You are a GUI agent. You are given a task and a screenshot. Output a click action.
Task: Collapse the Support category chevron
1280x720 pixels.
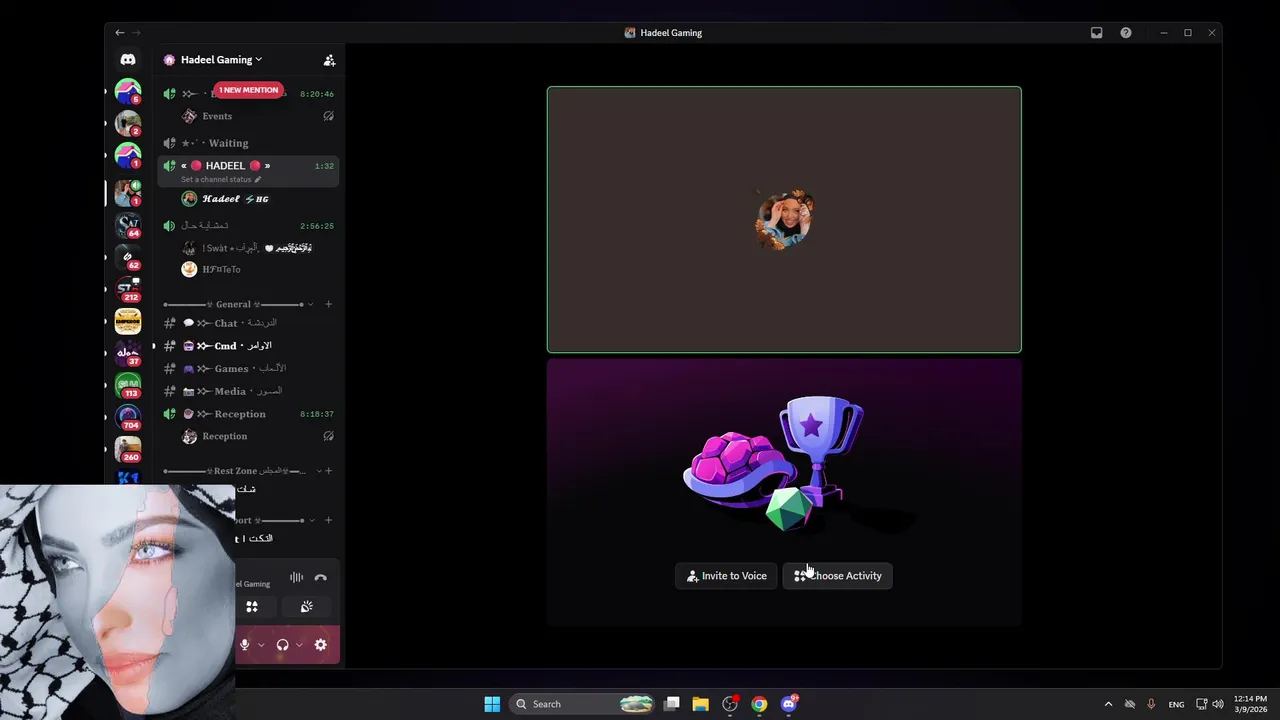tap(311, 520)
